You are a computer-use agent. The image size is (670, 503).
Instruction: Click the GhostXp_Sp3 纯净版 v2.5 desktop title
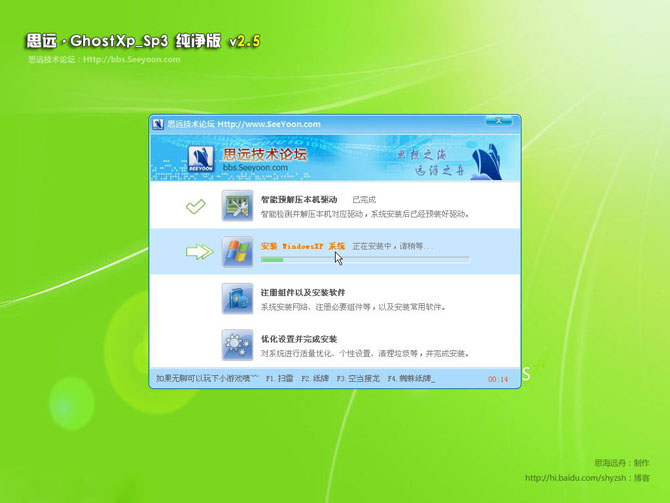[x=143, y=41]
